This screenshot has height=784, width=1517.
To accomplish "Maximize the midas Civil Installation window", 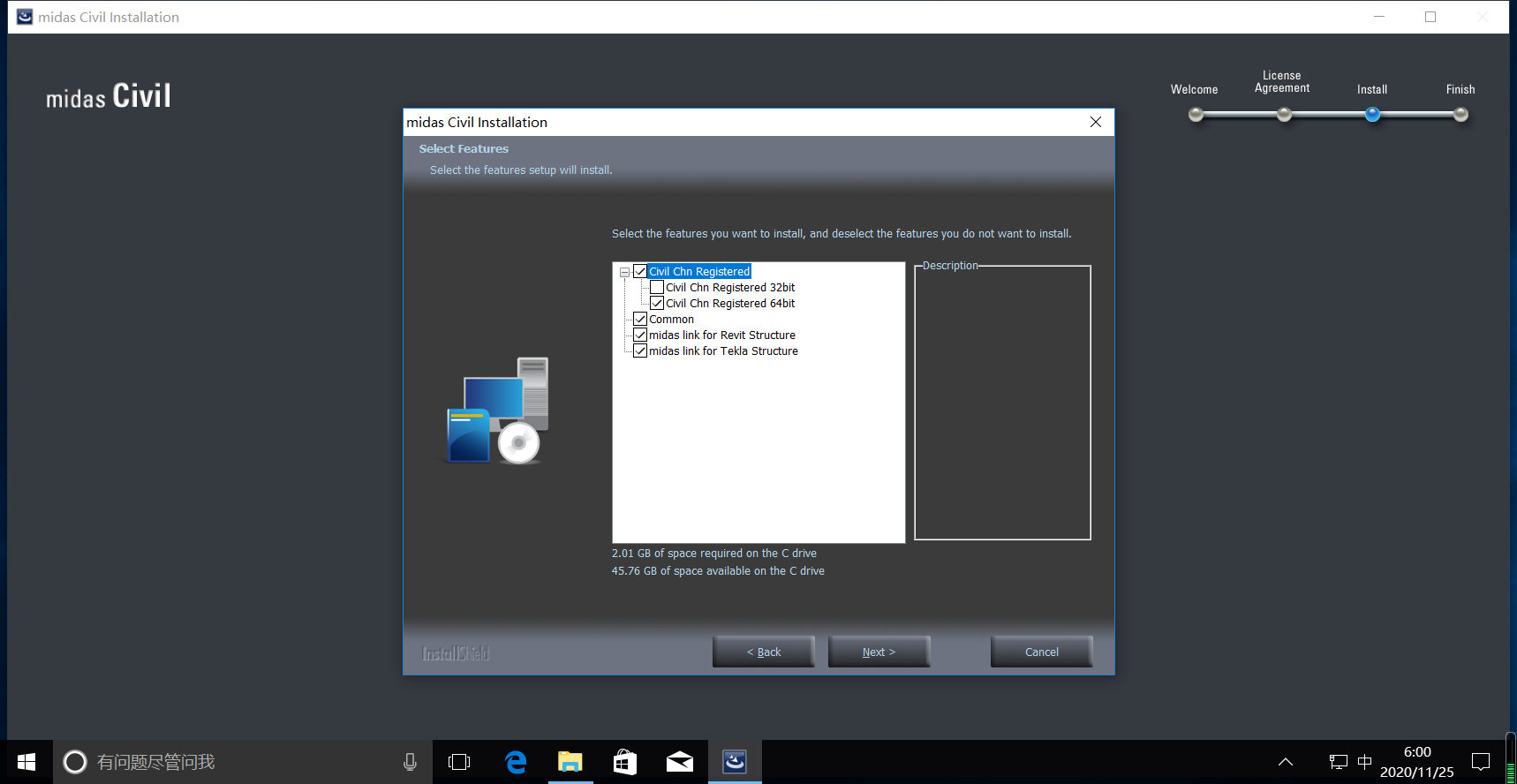I will tap(1430, 17).
